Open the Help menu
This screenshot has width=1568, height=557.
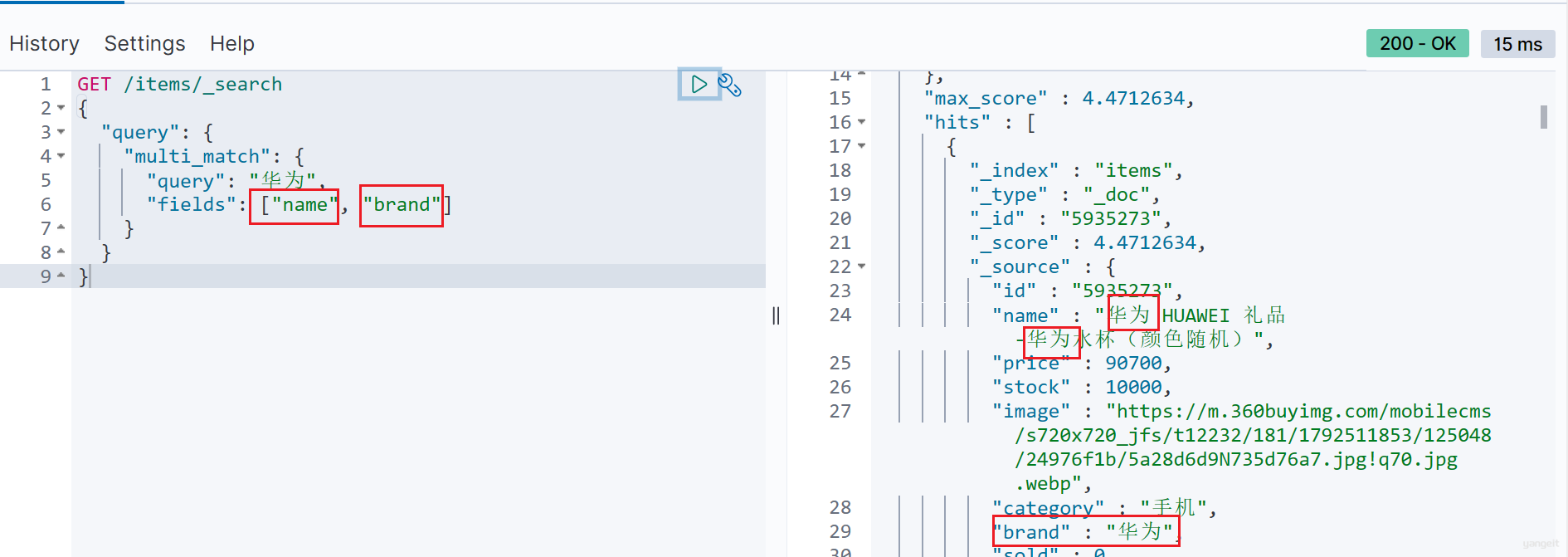pyautogui.click(x=232, y=43)
